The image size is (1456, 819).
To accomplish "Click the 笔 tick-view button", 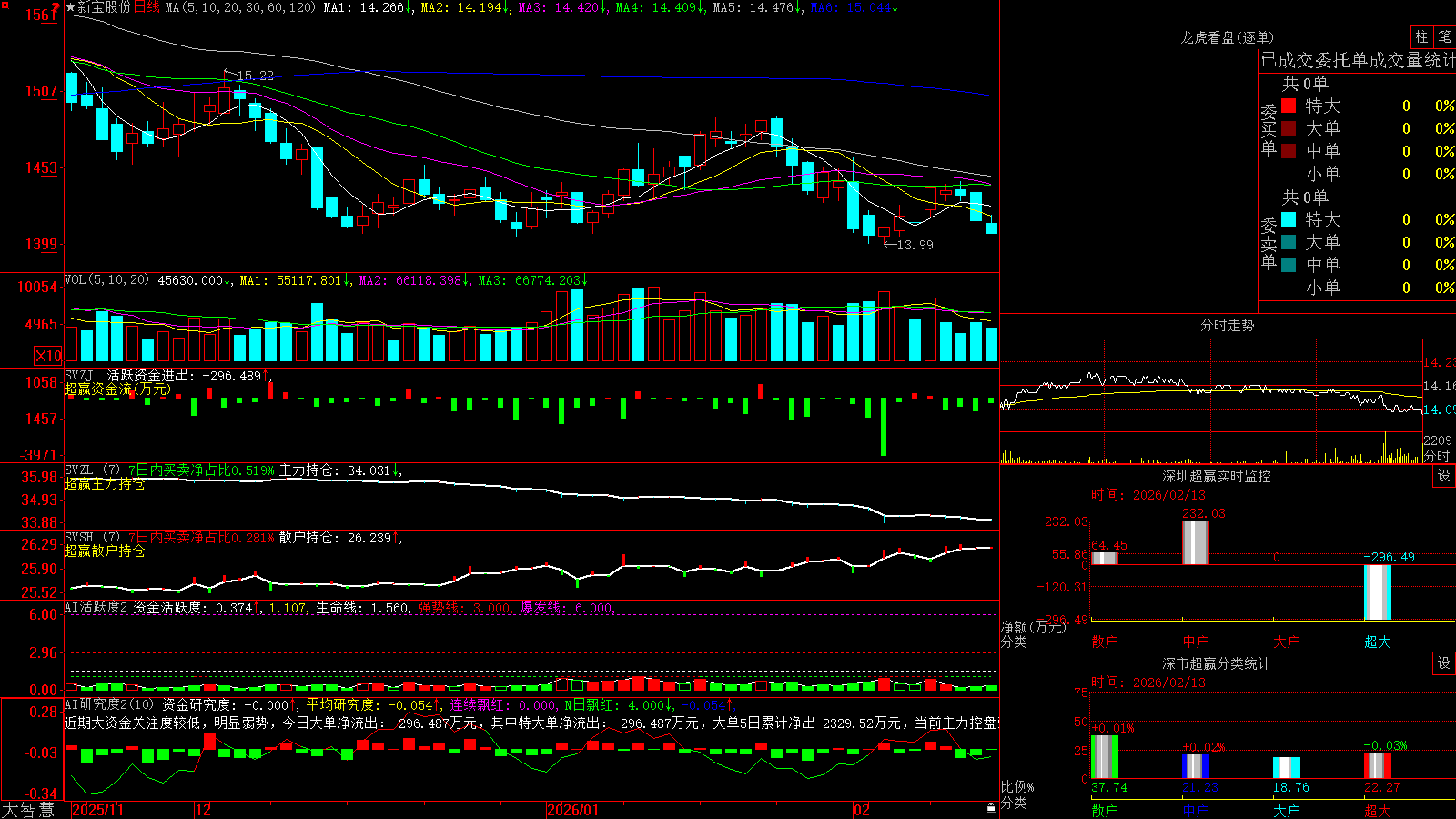I will tap(1445, 36).
